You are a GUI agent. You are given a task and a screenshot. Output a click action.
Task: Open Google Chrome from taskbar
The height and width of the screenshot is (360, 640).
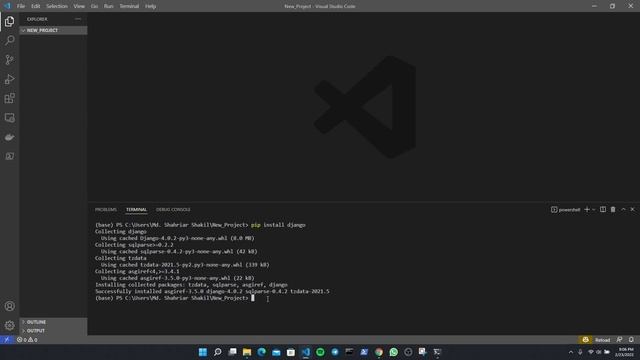(x=379, y=352)
